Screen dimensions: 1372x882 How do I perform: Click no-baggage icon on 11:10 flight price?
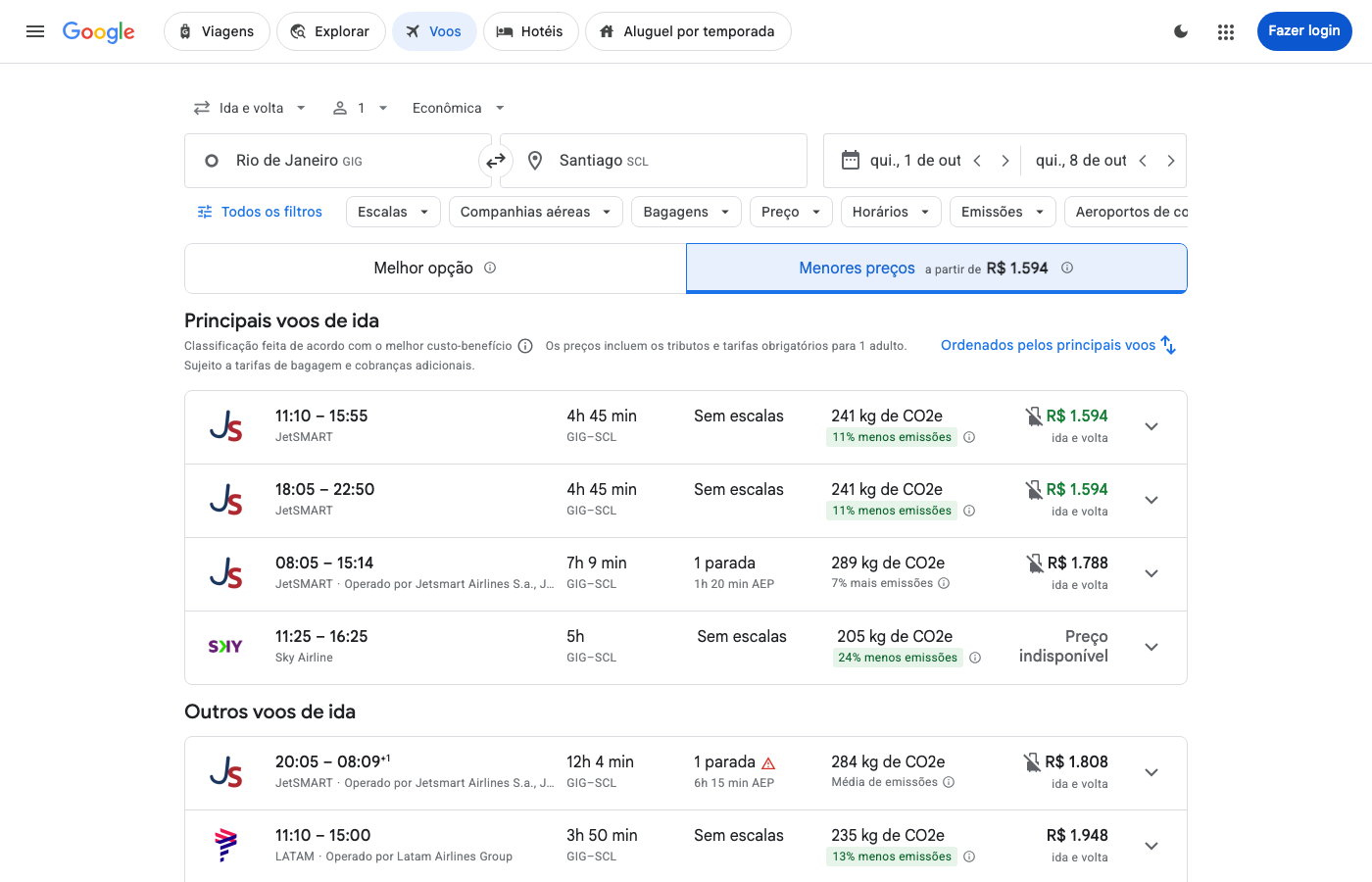[x=1034, y=416]
